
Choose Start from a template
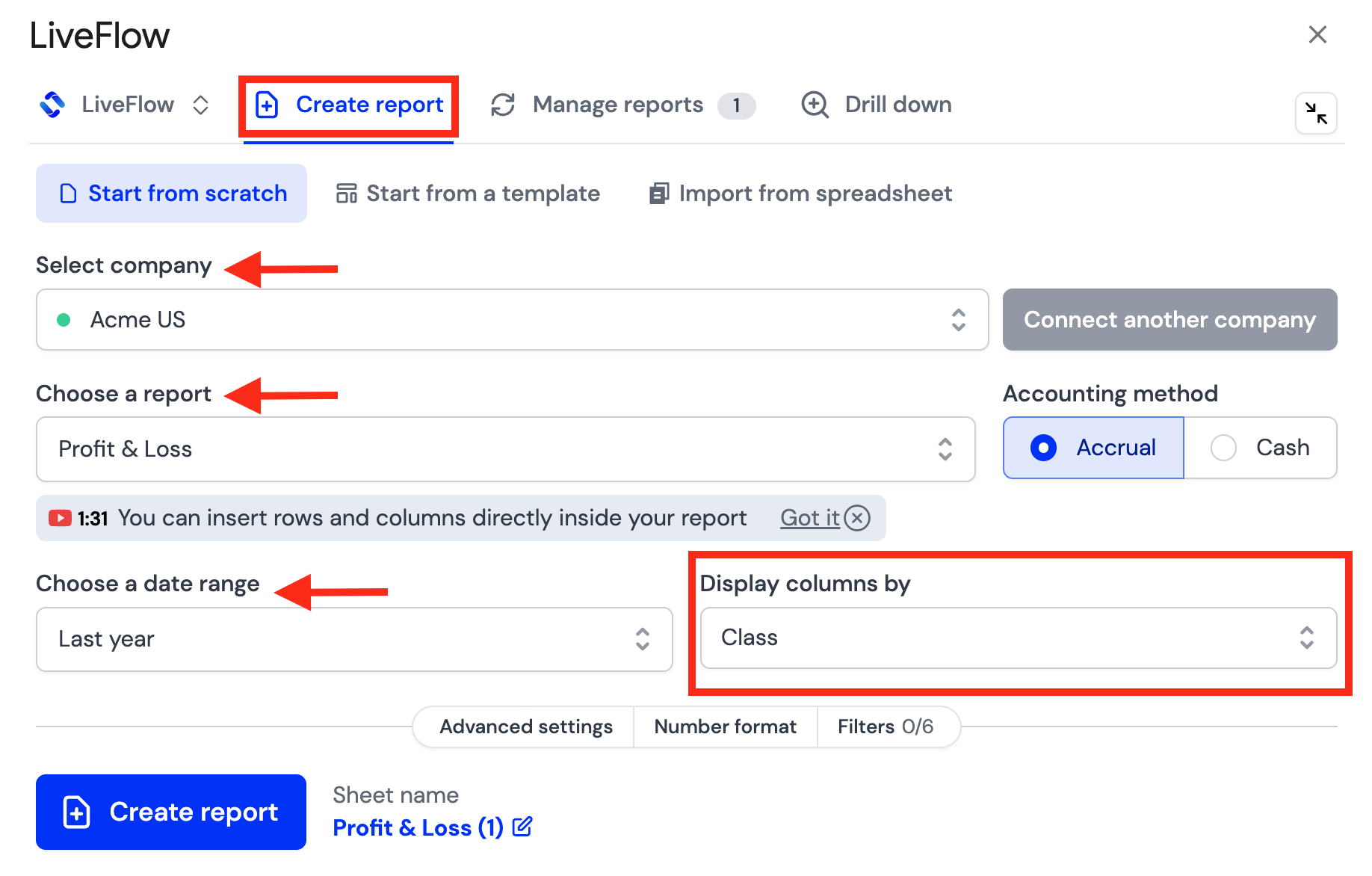[x=469, y=194]
